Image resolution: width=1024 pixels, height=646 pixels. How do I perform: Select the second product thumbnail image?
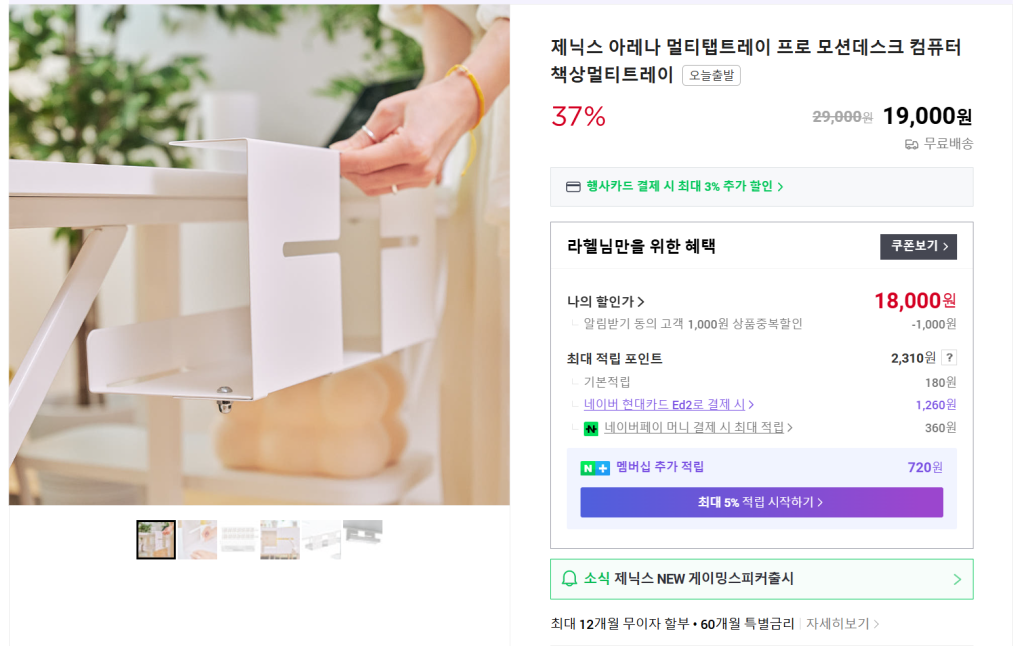click(198, 540)
